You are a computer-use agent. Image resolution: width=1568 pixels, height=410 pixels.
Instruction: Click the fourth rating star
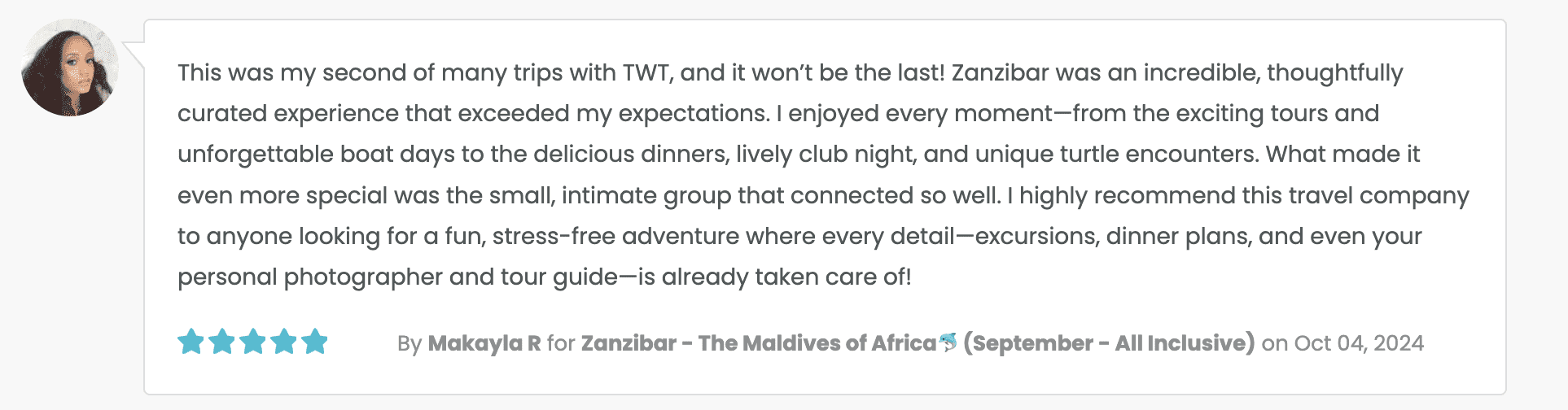pos(283,342)
